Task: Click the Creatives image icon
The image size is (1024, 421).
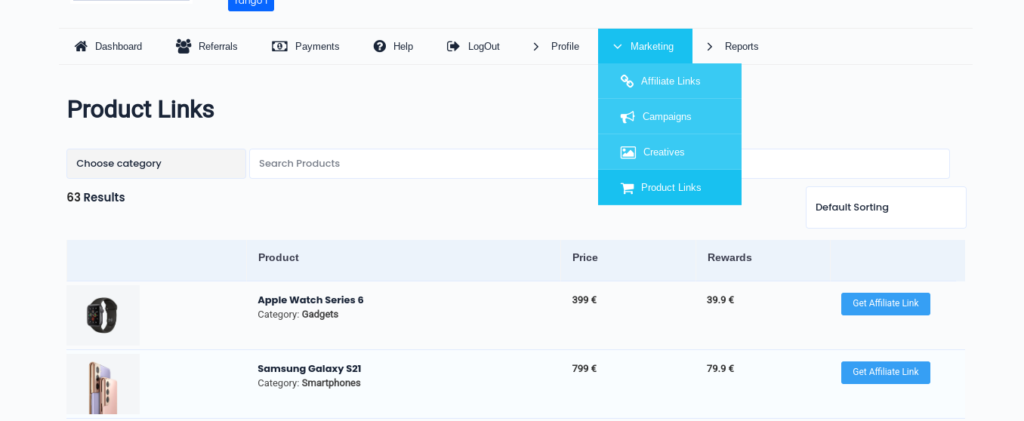Action: [628, 152]
